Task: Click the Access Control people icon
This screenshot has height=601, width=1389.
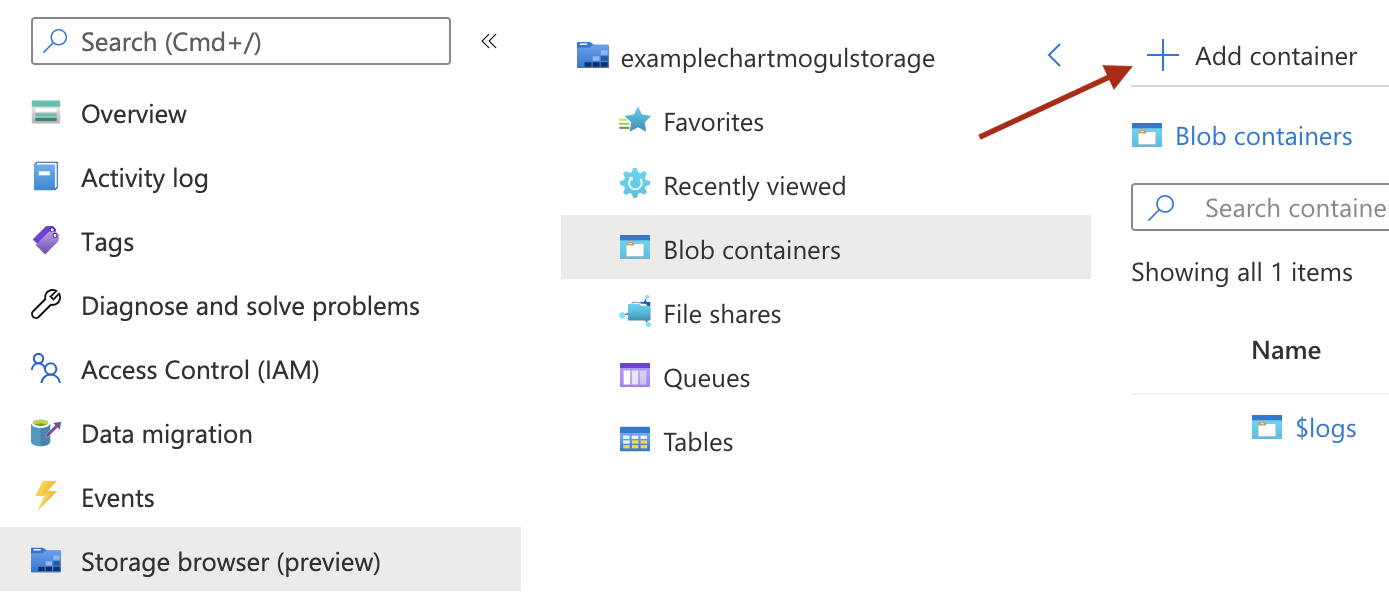Action: (x=46, y=369)
